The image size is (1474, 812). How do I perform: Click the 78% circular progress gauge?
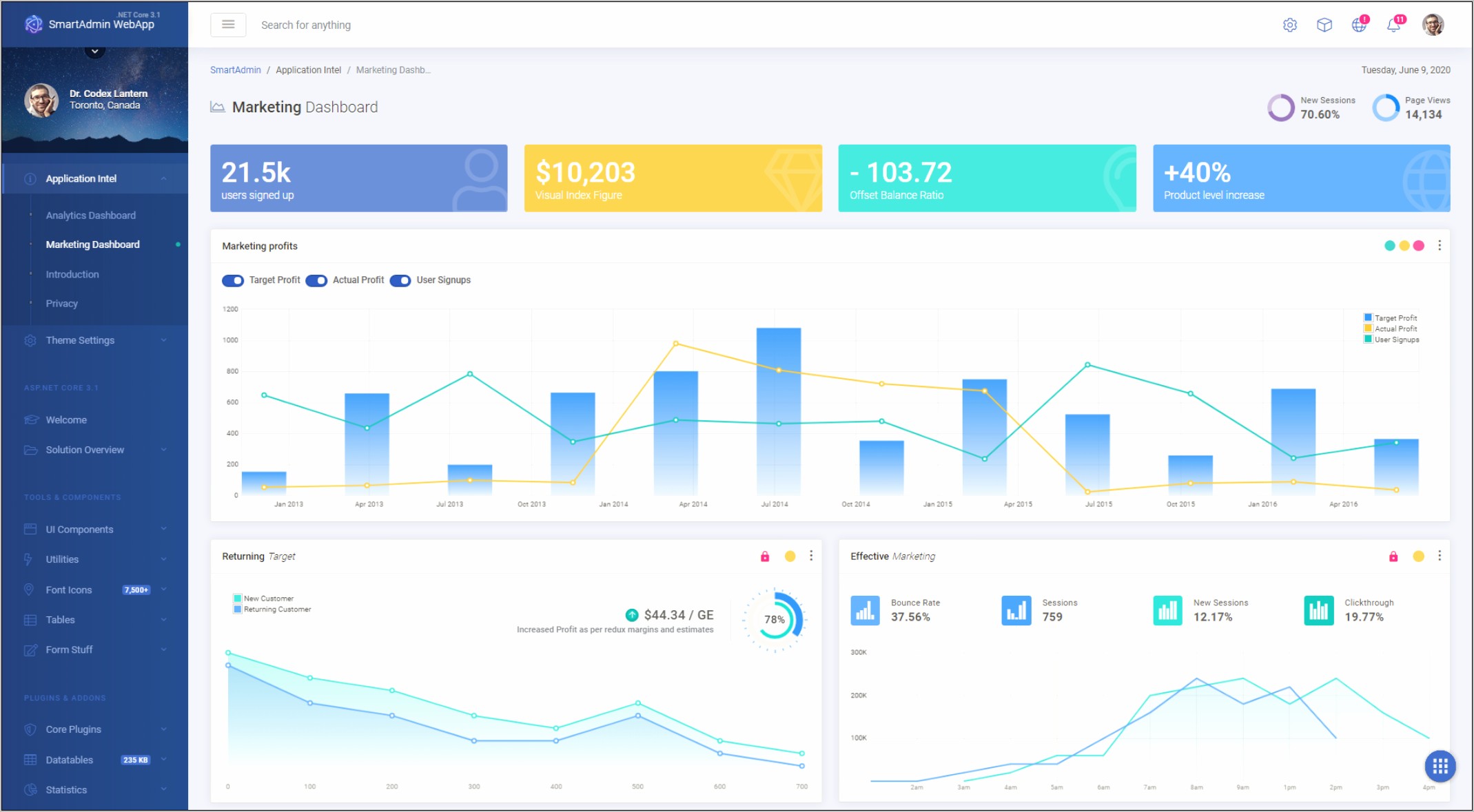coord(775,620)
